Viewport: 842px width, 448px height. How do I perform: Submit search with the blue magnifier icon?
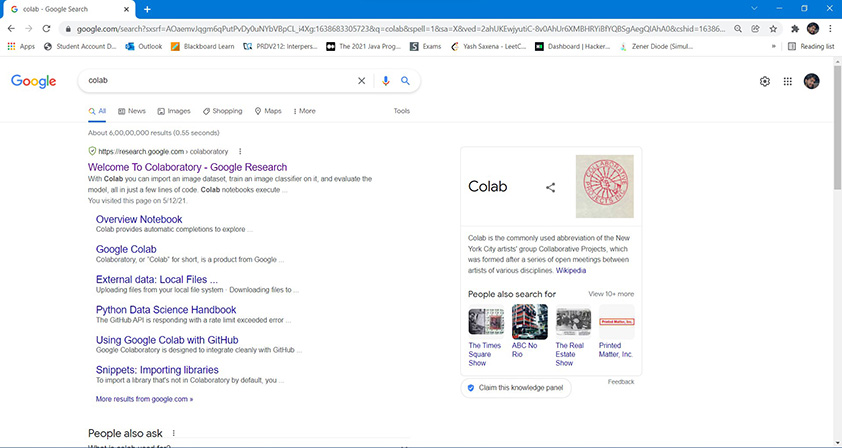pyautogui.click(x=405, y=81)
